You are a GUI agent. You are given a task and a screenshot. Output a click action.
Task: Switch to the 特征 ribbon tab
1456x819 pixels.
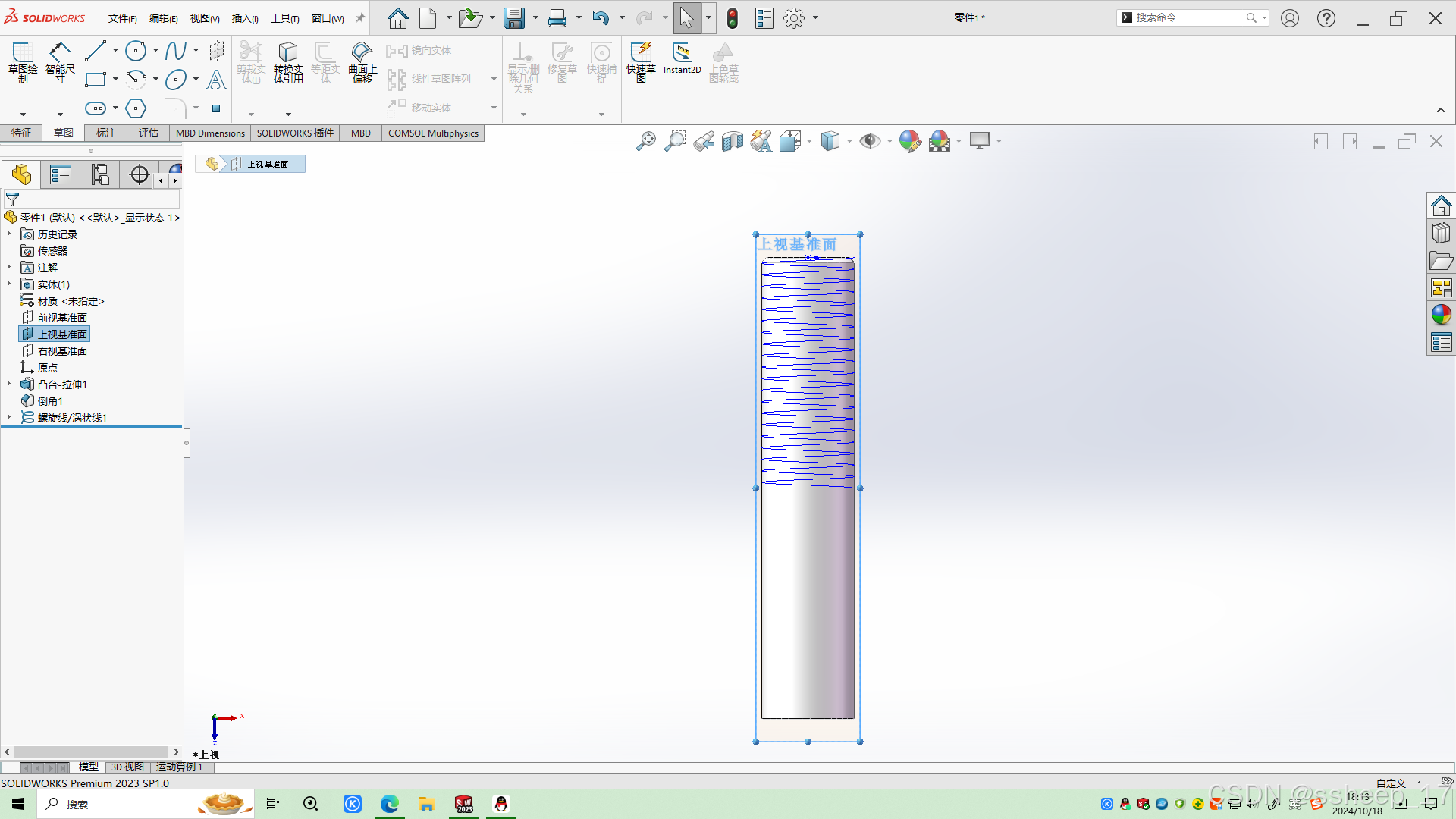coord(21,133)
